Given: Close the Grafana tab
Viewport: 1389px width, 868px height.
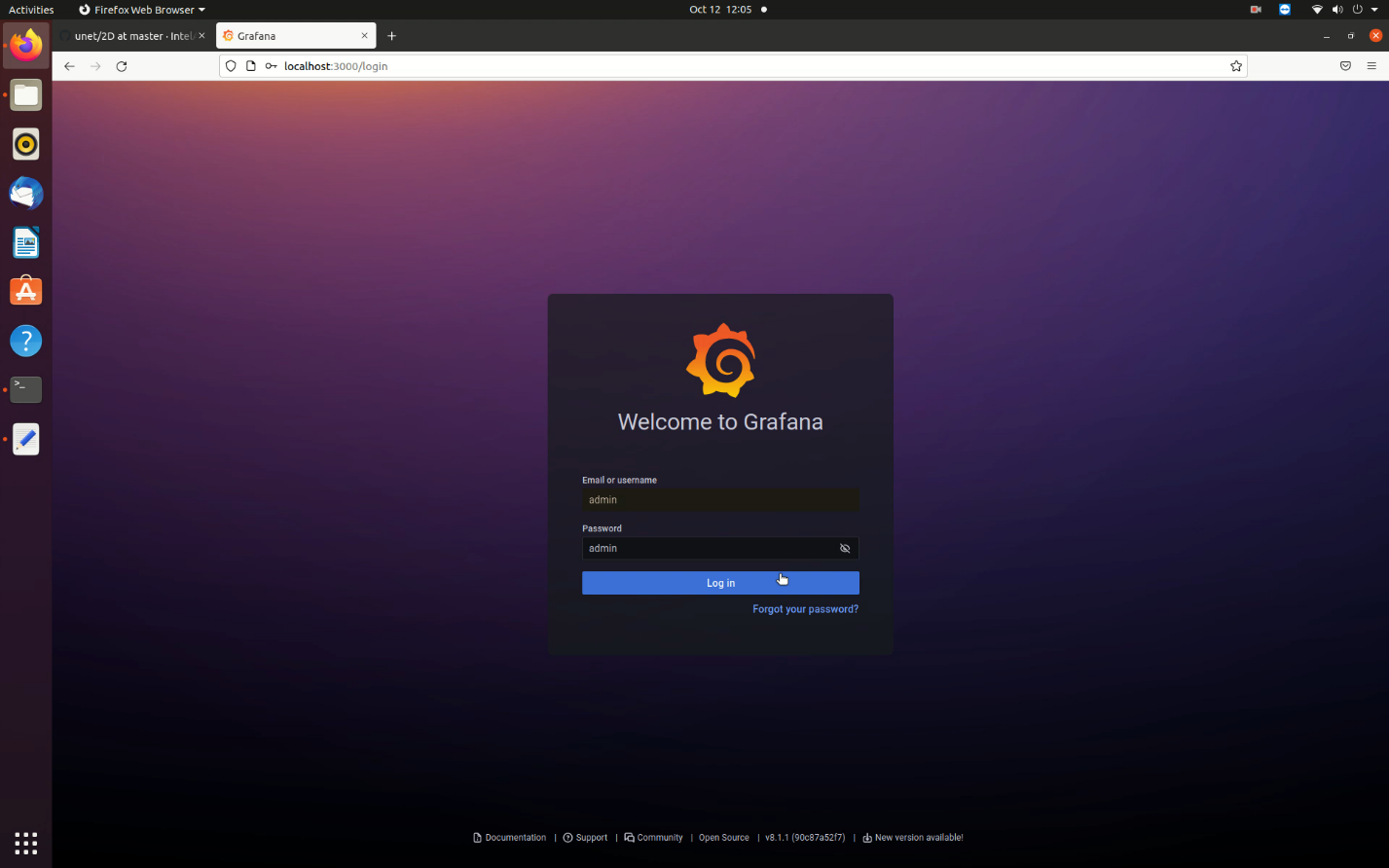Looking at the screenshot, I should 365,36.
